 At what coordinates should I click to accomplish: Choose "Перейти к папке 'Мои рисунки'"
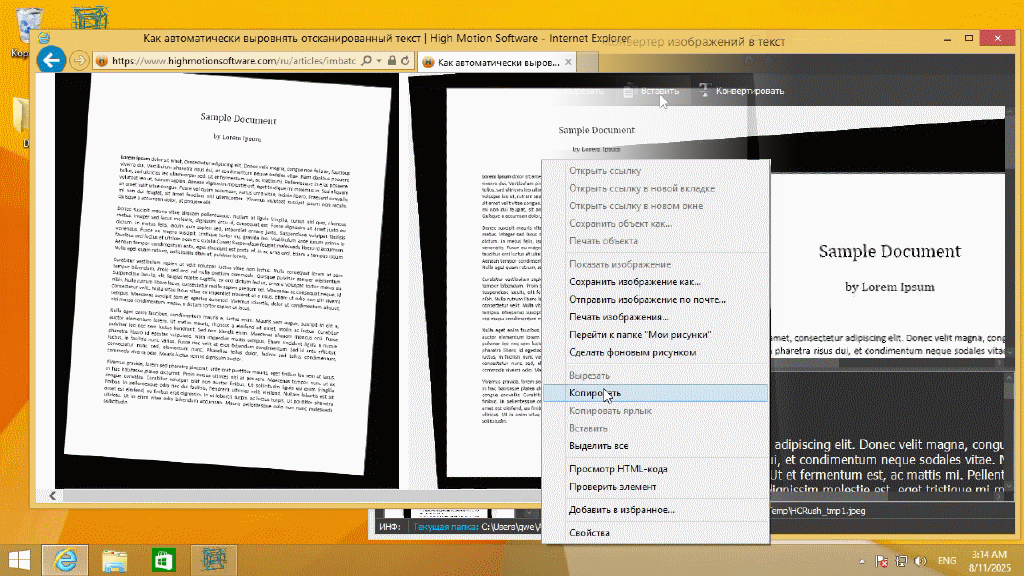coord(640,335)
